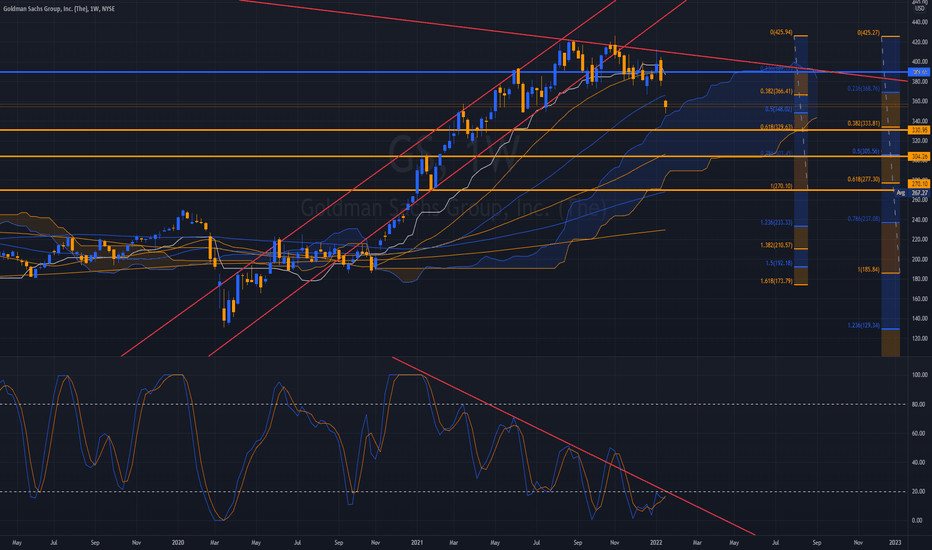Viewport: 932px width, 550px height.
Task: Select Fibonacci level 1.382(210.57)
Action: [776, 245]
